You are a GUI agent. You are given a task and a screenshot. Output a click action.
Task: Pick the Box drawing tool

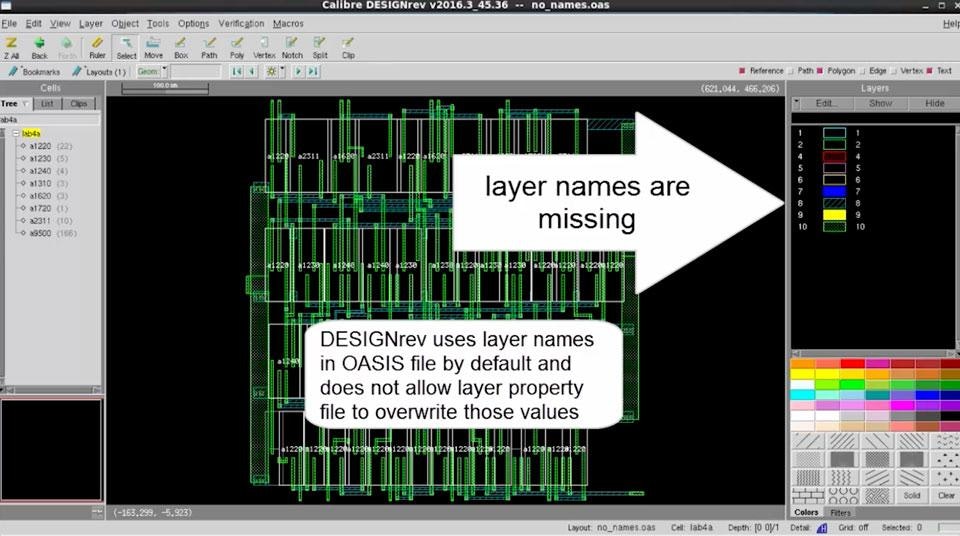pos(181,48)
